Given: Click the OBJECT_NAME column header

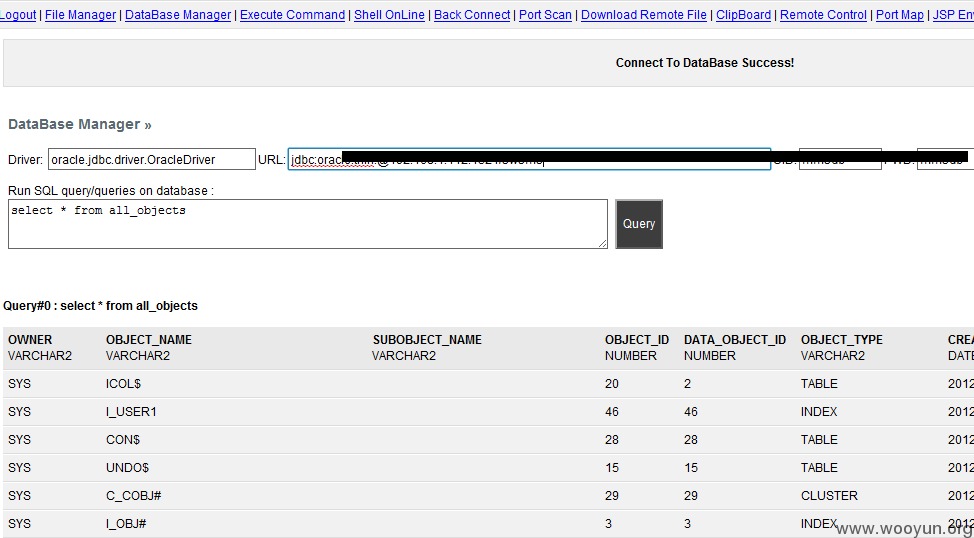Looking at the screenshot, I should tap(148, 340).
